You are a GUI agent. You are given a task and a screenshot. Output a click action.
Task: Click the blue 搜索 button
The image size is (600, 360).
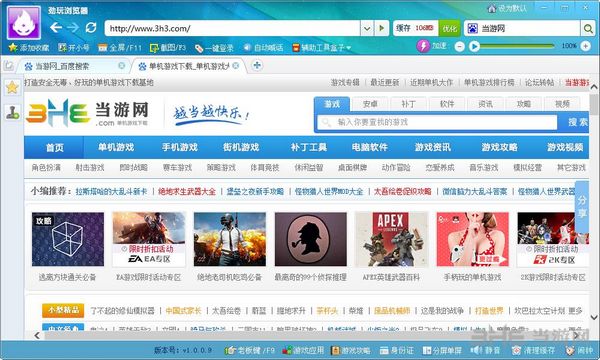pyautogui.click(x=577, y=122)
